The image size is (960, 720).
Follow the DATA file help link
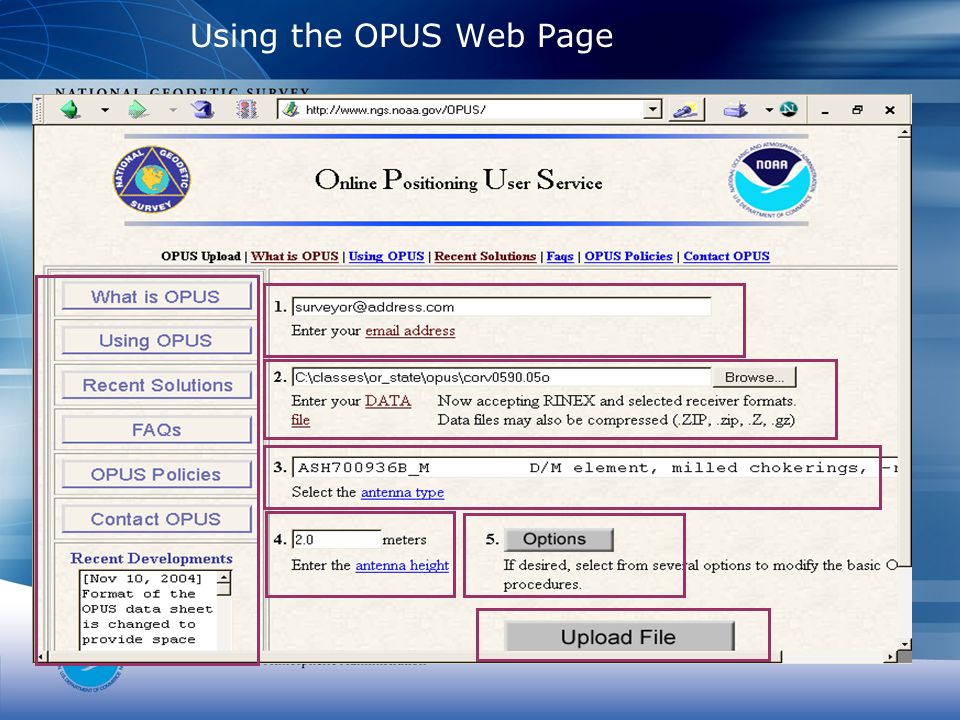click(x=388, y=401)
